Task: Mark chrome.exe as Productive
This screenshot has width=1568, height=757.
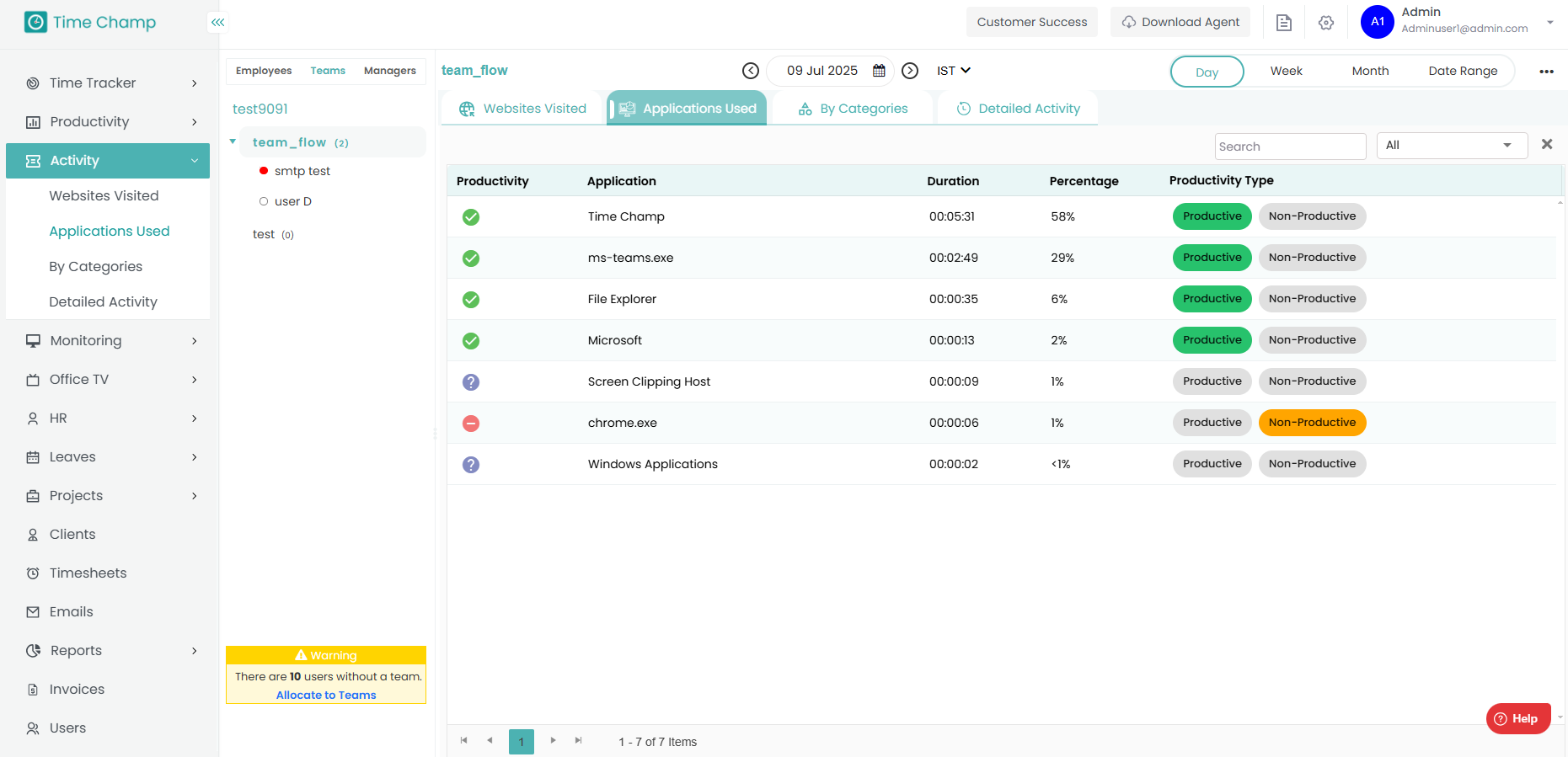Action: [x=1212, y=423]
